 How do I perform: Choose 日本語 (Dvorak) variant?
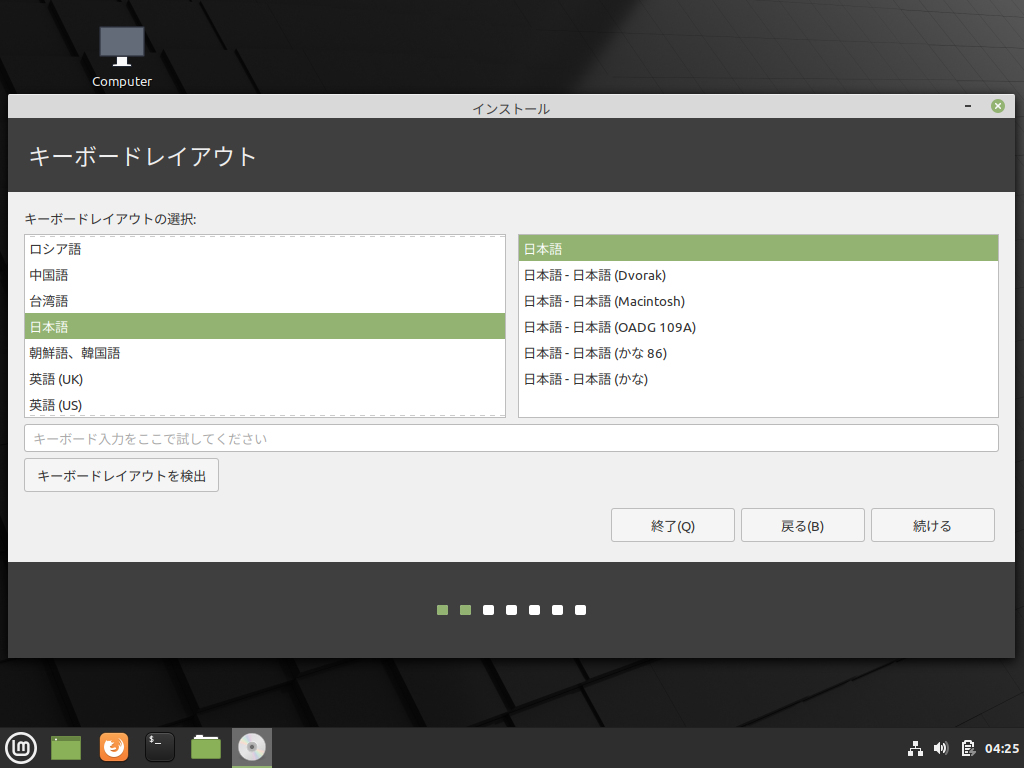coord(758,275)
